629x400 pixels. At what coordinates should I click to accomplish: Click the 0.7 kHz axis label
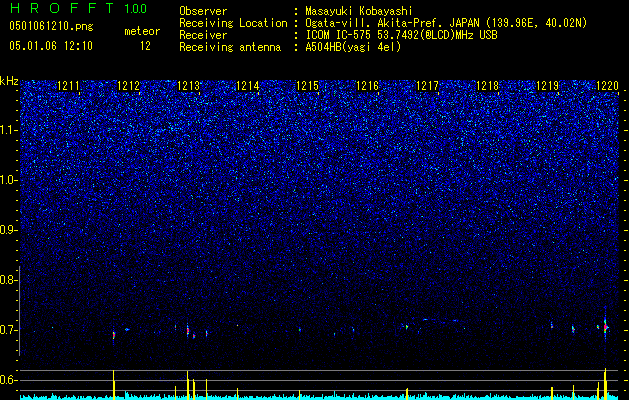click(7, 330)
